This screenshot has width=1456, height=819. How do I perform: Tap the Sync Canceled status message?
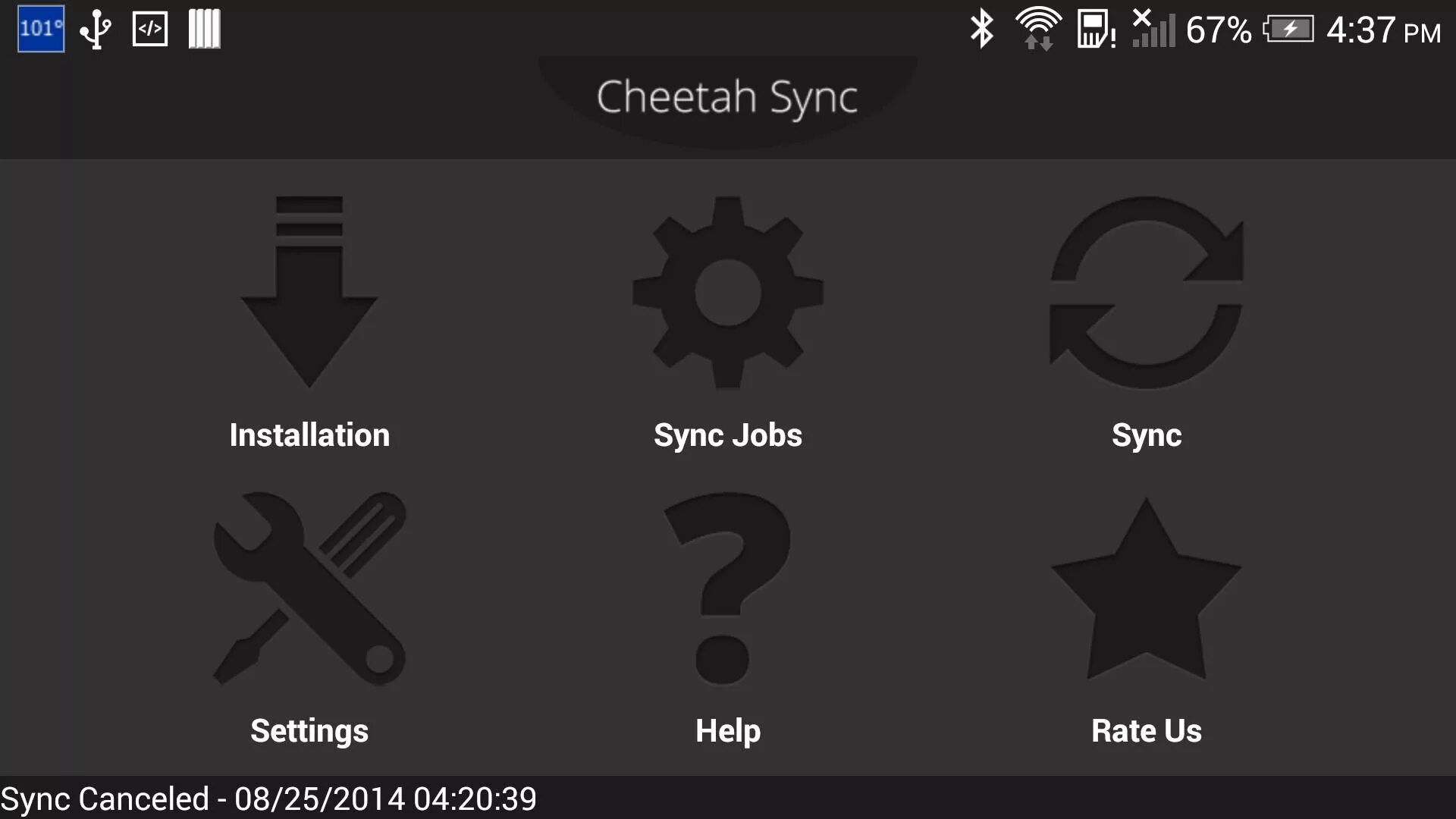268,799
